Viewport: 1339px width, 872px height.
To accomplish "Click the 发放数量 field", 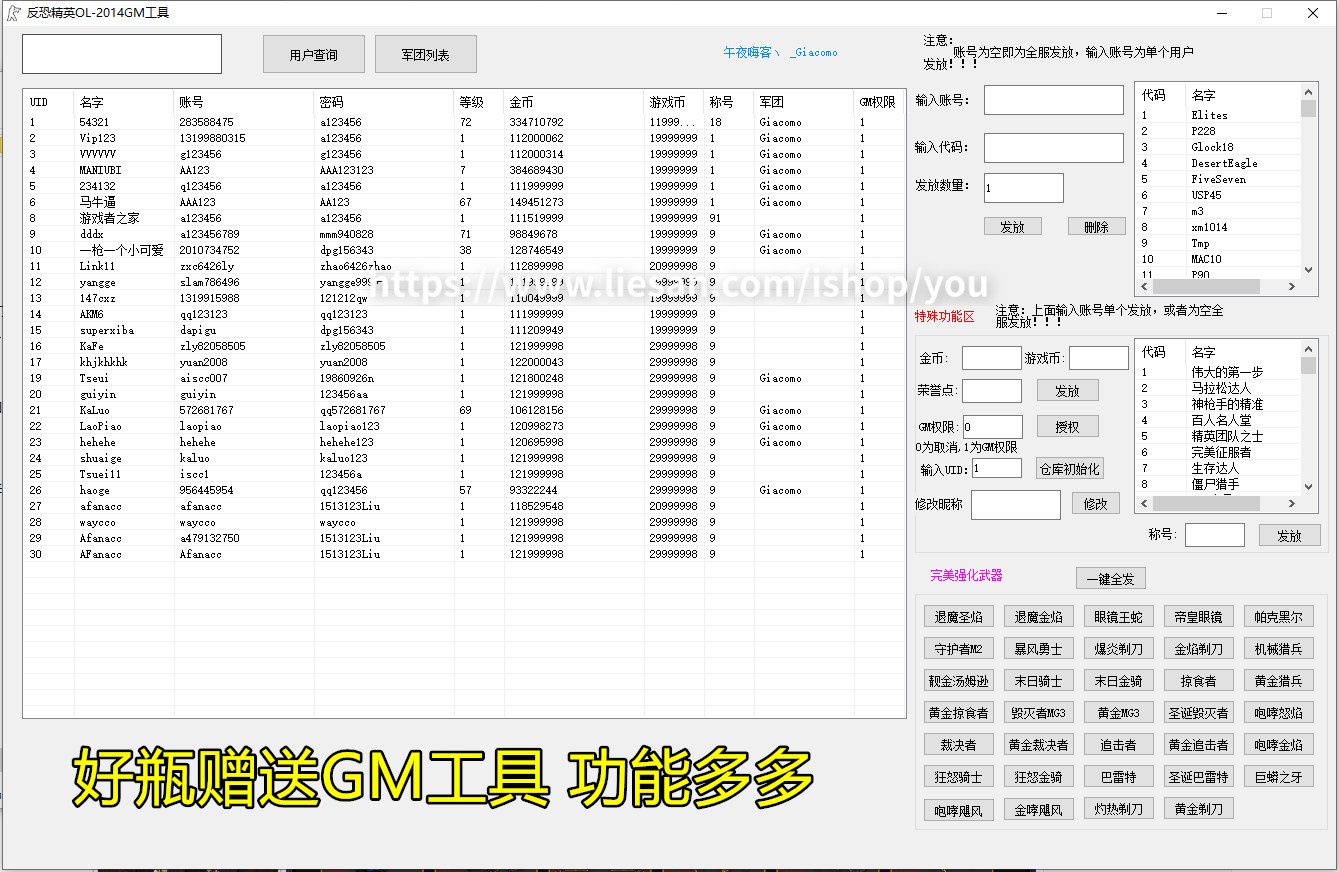I will pyautogui.click(x=1023, y=188).
